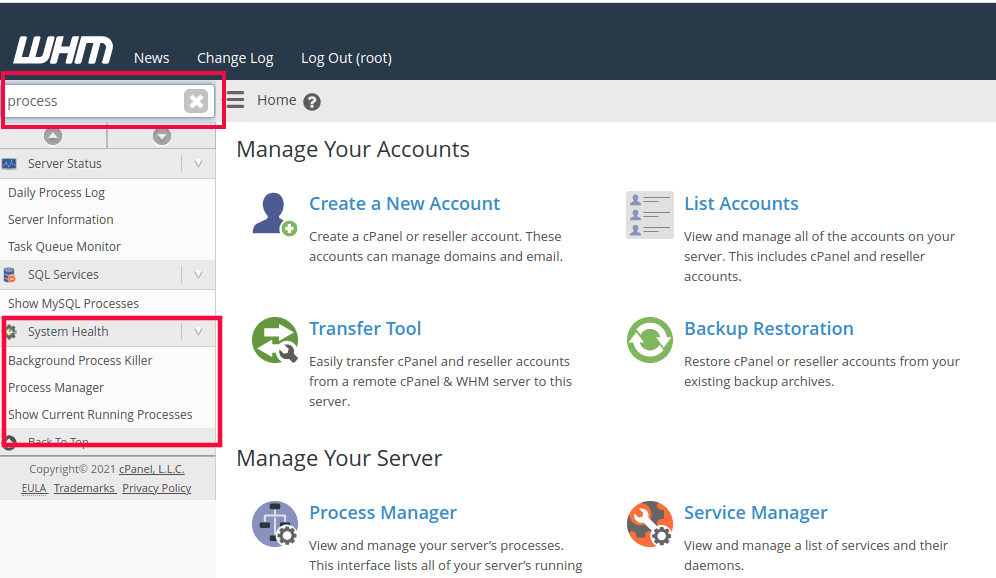Open Backup Restoration via its green icon
This screenshot has height=578, width=996.
click(649, 340)
